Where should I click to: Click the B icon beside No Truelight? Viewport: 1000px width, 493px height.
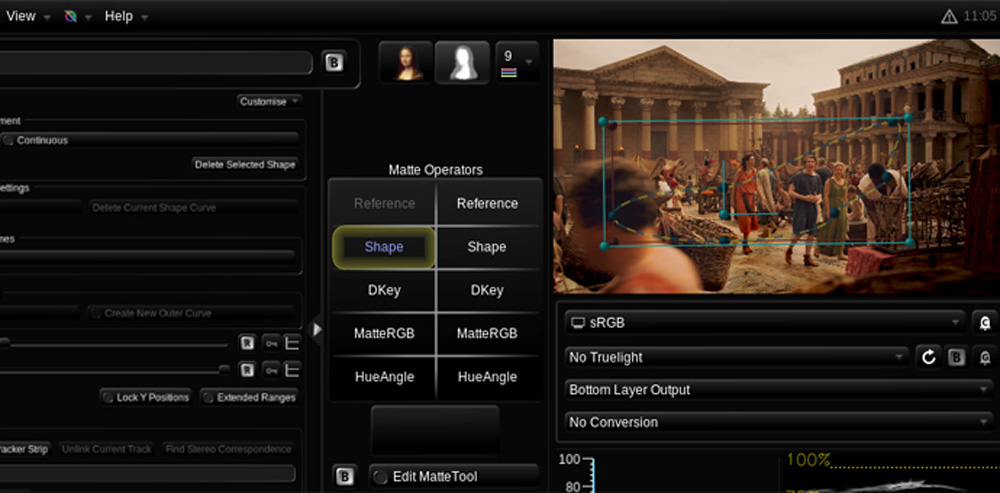[956, 358]
